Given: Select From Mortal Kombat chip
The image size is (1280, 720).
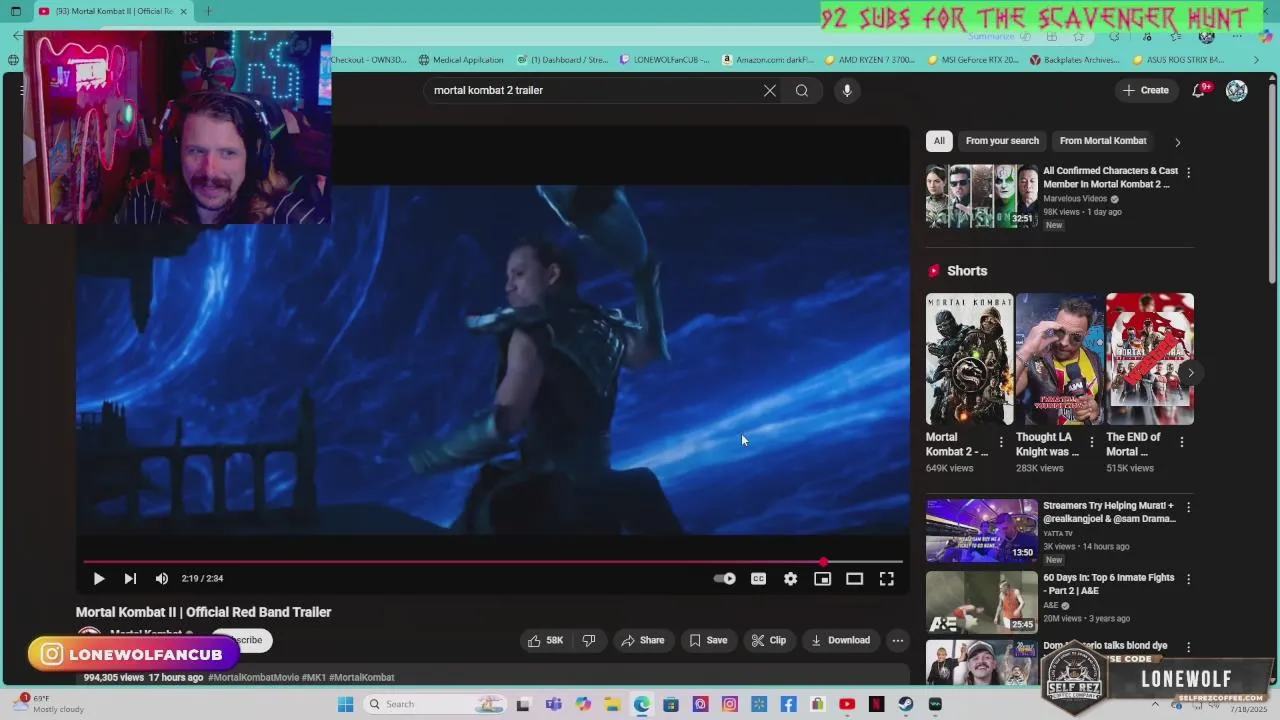Looking at the screenshot, I should (1103, 141).
